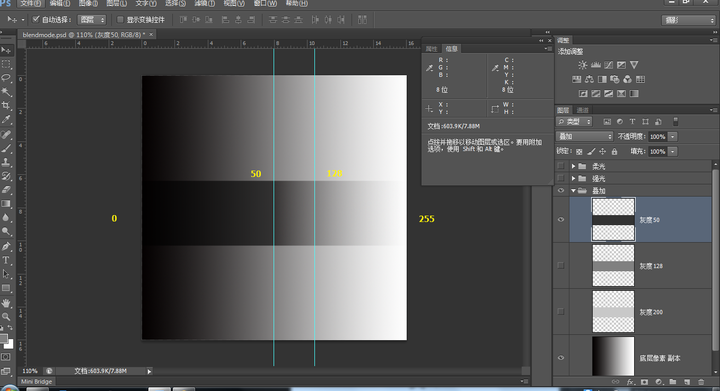The width and height of the screenshot is (720, 391).
Task: Show the 柔光 layer group
Action: [561, 166]
